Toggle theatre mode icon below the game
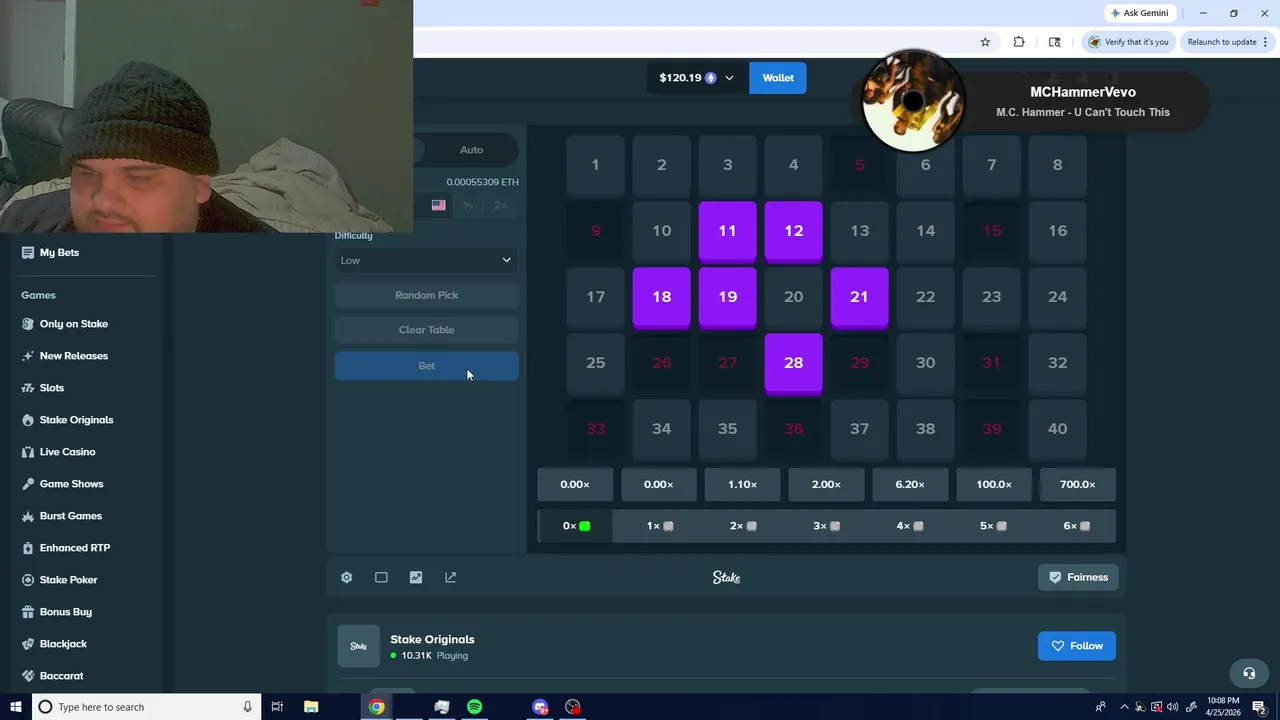This screenshot has width=1280, height=720. coord(381,577)
